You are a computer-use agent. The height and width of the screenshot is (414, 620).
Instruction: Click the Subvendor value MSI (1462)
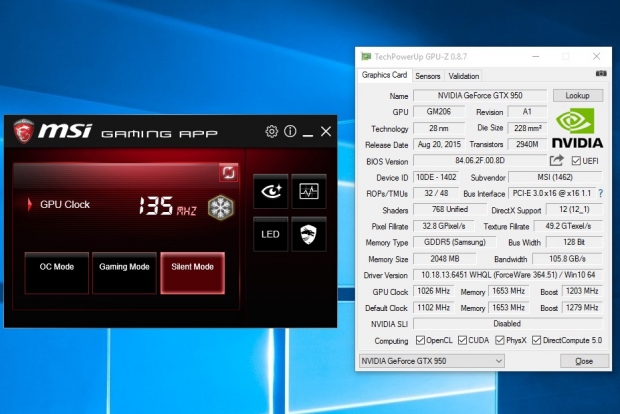coord(555,177)
